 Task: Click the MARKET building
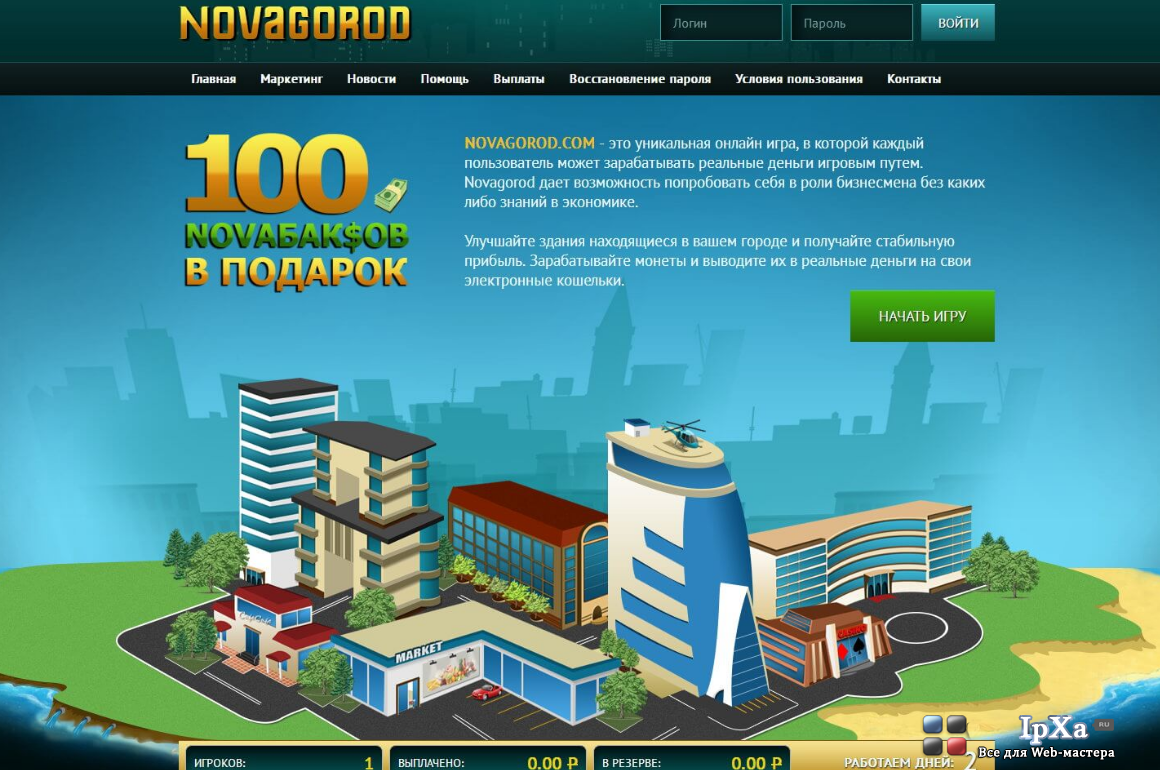[x=473, y=662]
